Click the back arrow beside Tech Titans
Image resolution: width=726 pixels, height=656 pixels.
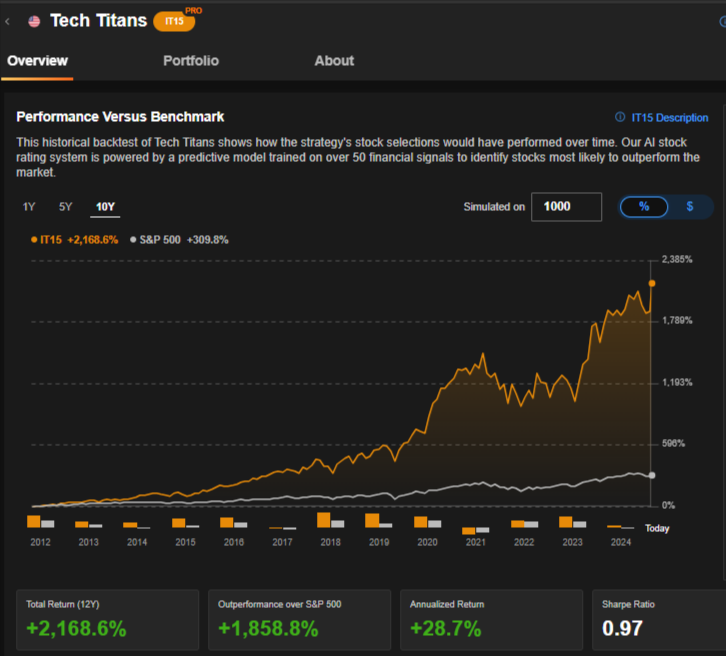8,21
